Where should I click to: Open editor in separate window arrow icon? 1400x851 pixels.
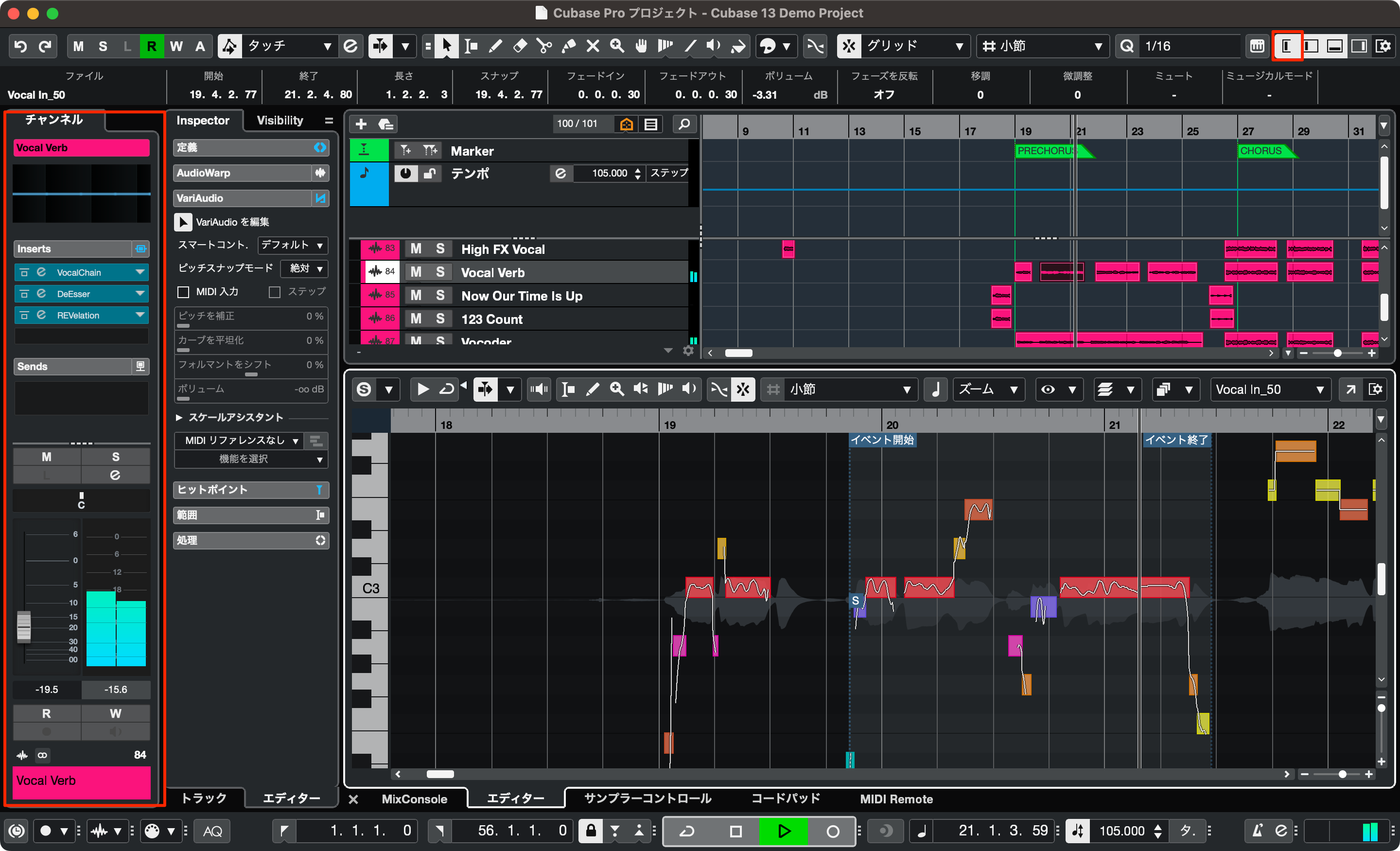tap(1350, 389)
